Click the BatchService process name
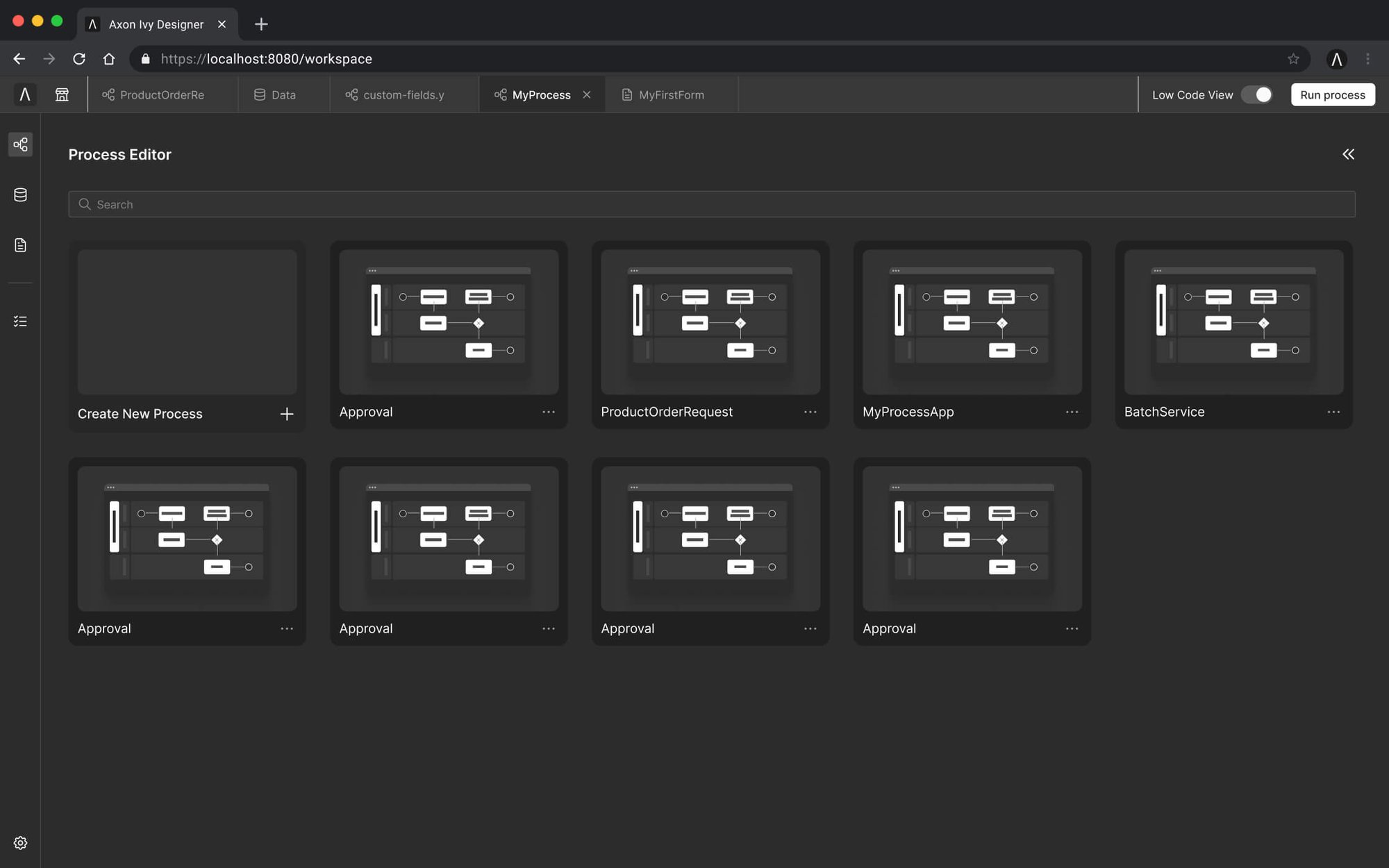1389x868 pixels. [x=1164, y=412]
